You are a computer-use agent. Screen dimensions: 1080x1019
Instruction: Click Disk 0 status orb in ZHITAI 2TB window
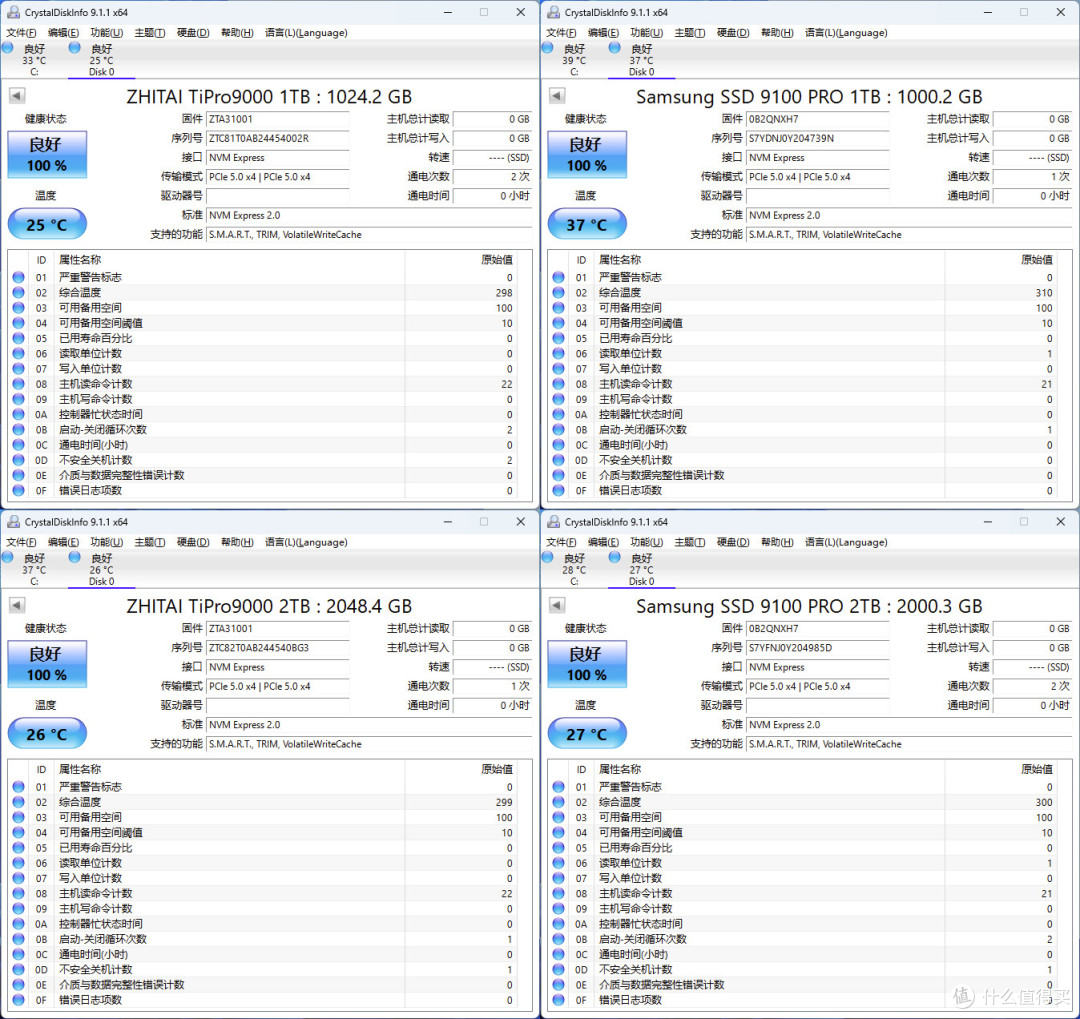(75, 557)
